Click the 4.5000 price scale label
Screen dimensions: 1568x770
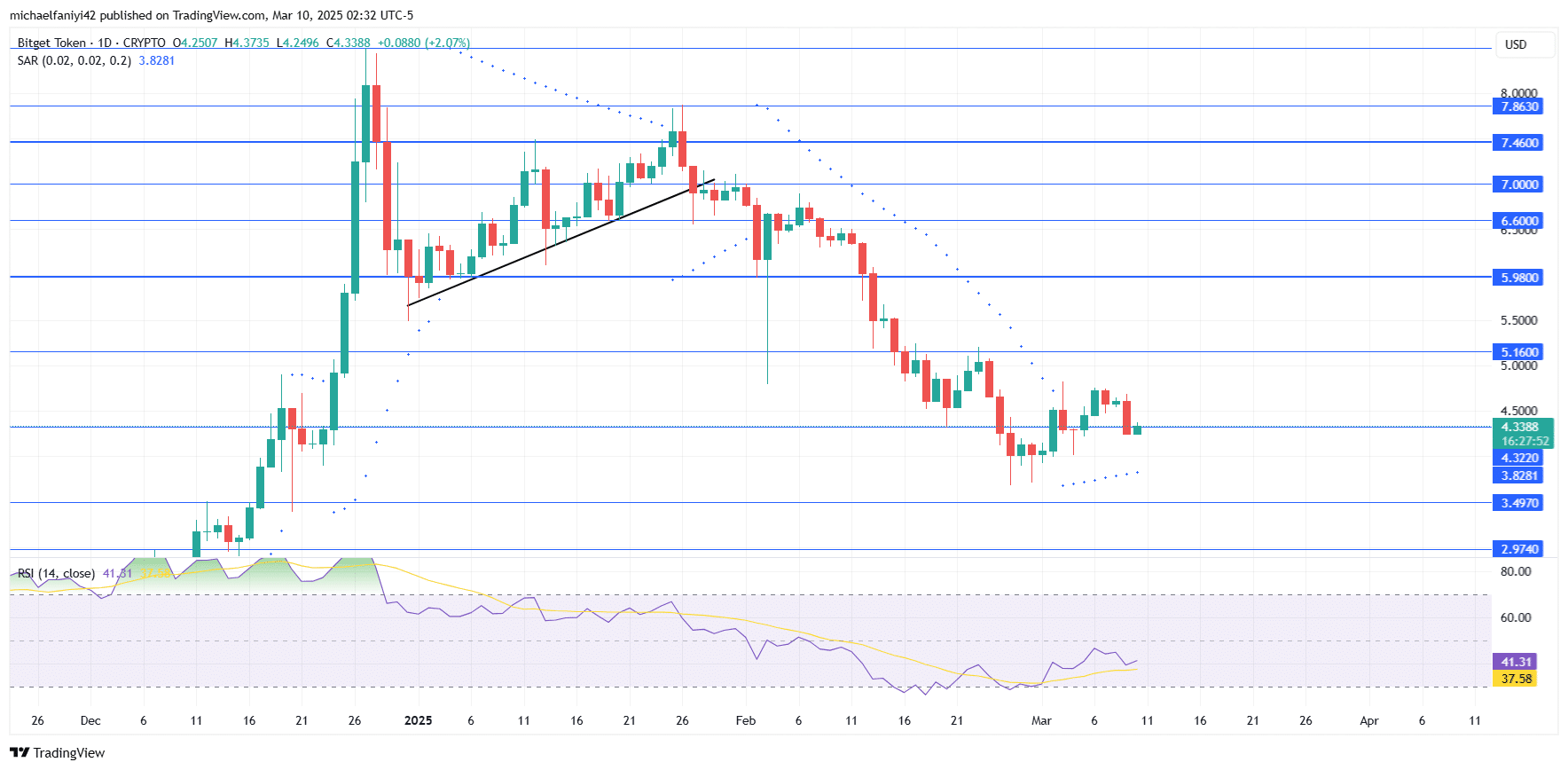click(x=1518, y=411)
